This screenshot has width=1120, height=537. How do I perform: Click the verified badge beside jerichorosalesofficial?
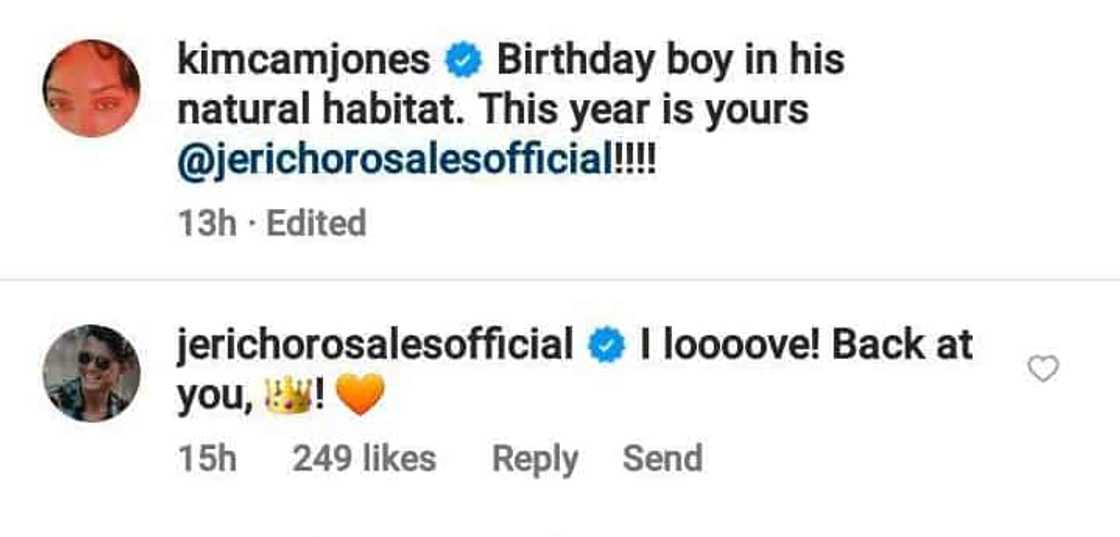(604, 347)
